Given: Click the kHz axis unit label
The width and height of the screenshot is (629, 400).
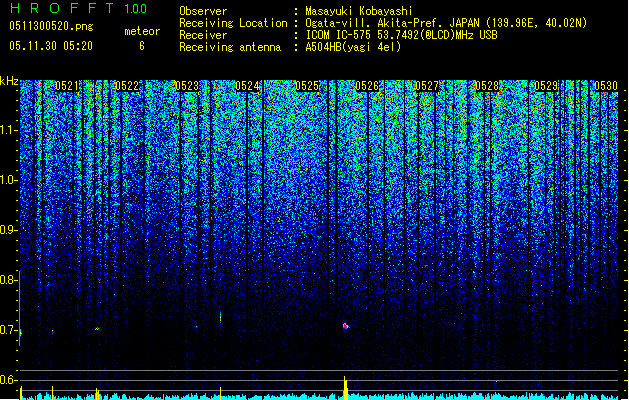Looking at the screenshot, I should [9, 81].
